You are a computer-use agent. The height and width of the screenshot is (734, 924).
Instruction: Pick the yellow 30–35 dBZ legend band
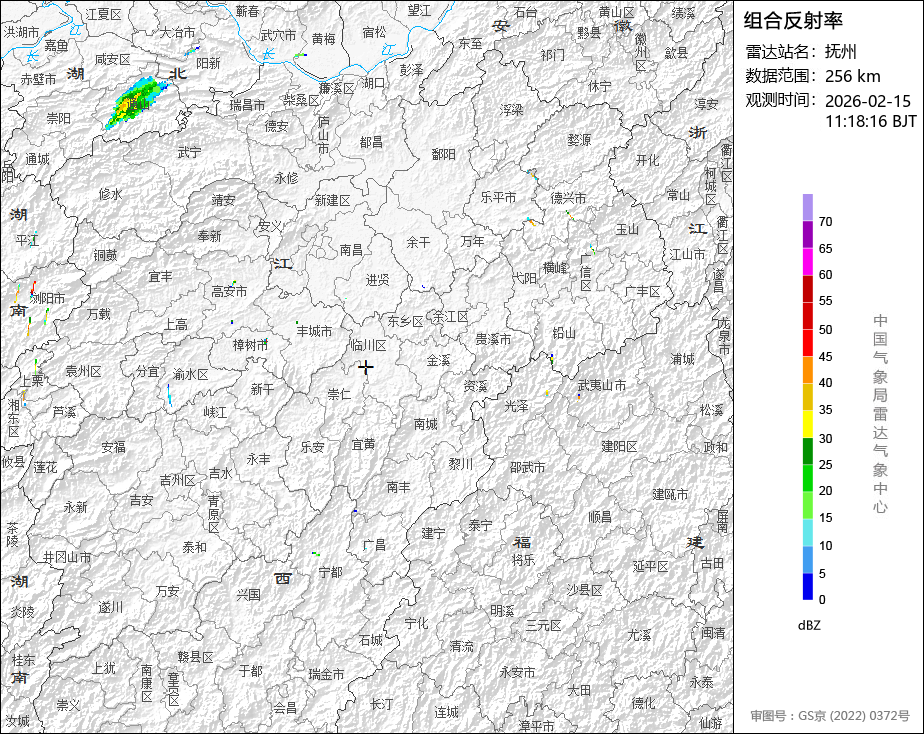(x=807, y=424)
